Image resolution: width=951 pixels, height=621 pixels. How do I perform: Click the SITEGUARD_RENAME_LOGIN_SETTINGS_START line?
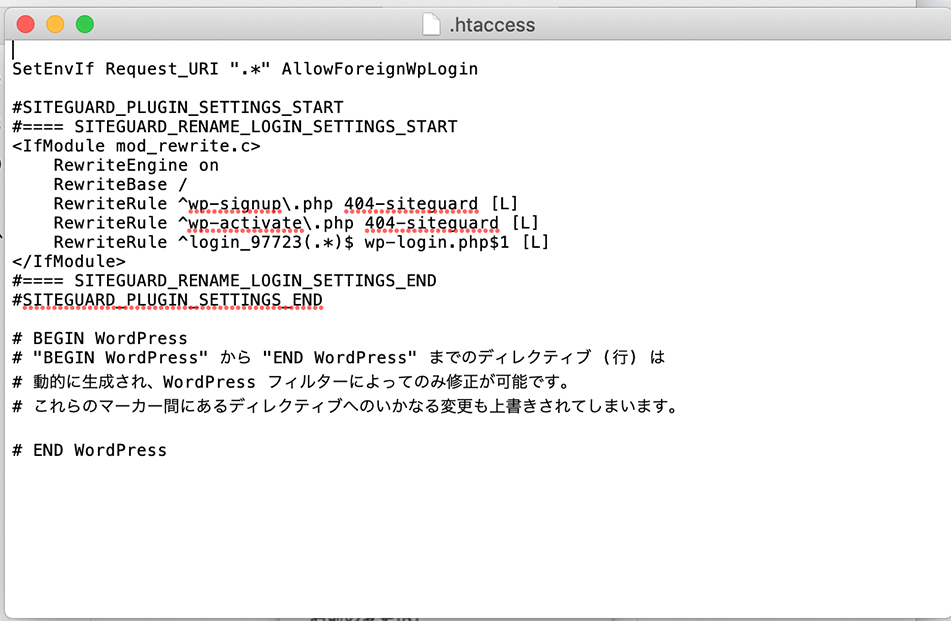[x=264, y=127]
